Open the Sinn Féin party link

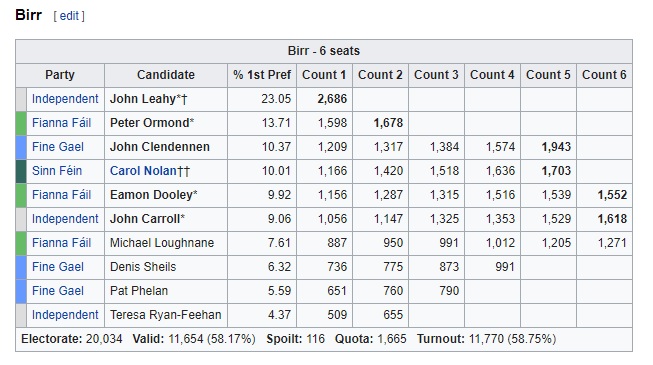click(x=57, y=171)
